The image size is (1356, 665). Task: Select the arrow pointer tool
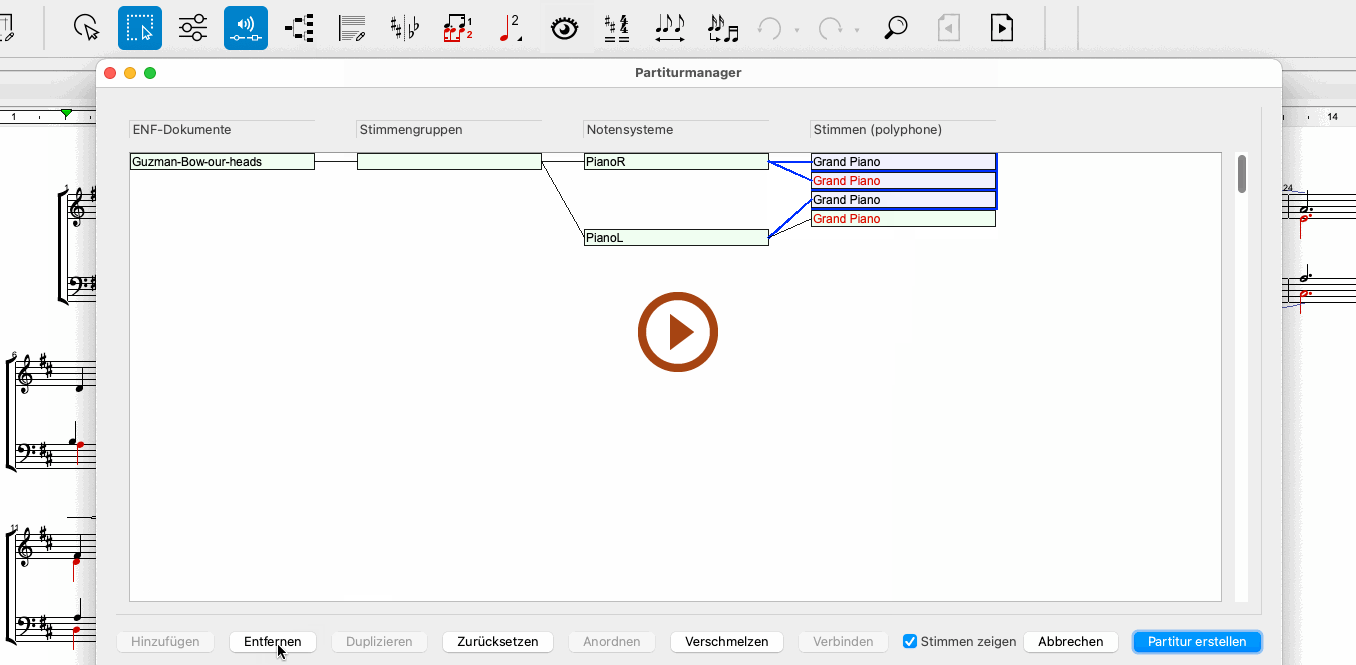88,28
